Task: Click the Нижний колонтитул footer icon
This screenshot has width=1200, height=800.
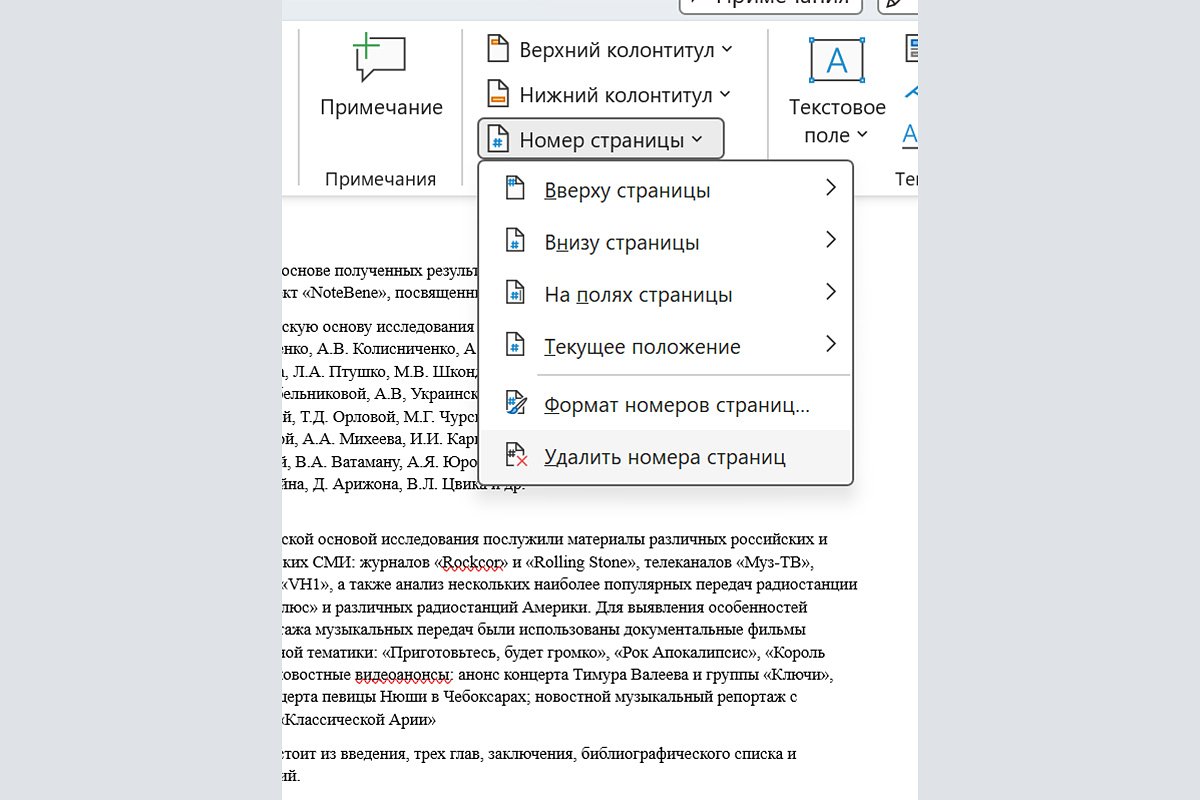Action: click(498, 93)
